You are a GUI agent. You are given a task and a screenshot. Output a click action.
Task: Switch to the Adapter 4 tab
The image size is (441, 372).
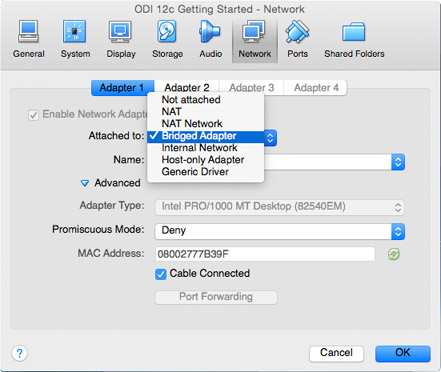[316, 88]
